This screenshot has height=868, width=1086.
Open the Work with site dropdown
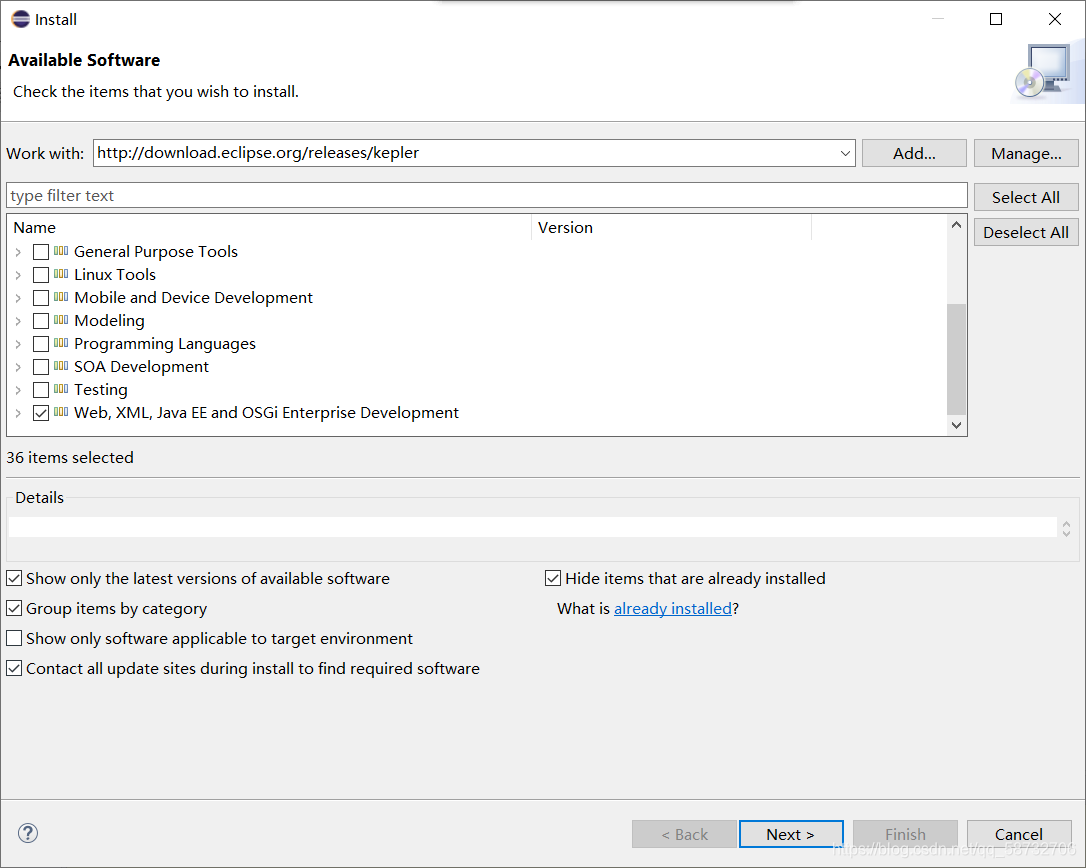845,153
